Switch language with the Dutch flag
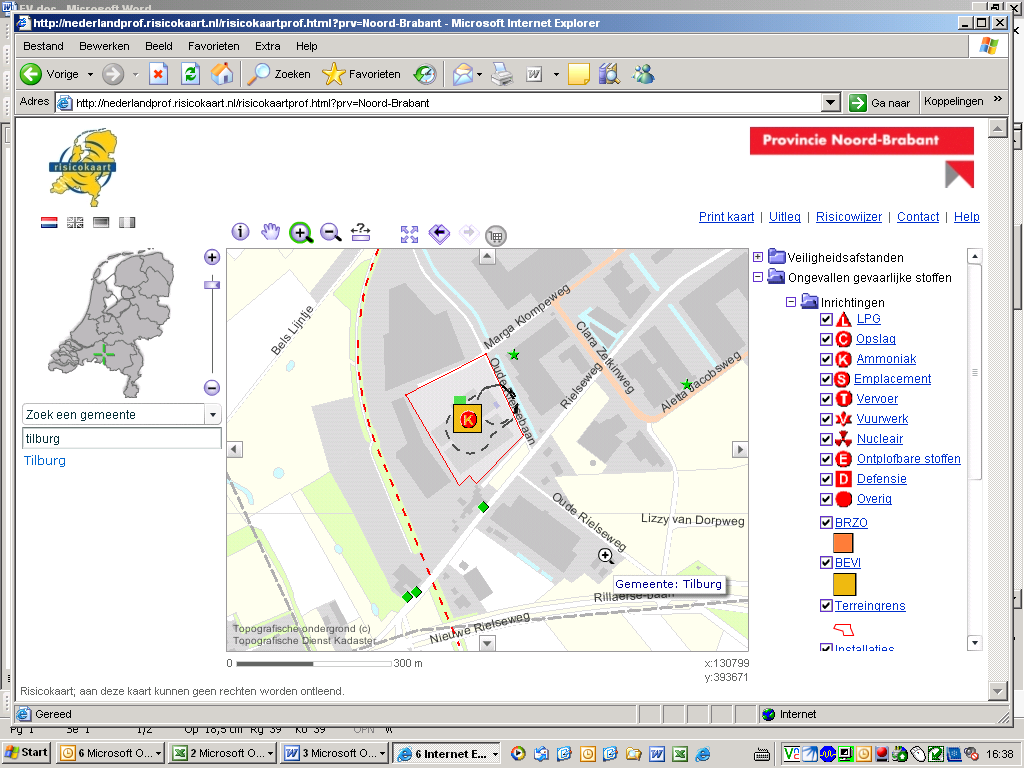Screen dimensions: 1024x768 coord(49,223)
